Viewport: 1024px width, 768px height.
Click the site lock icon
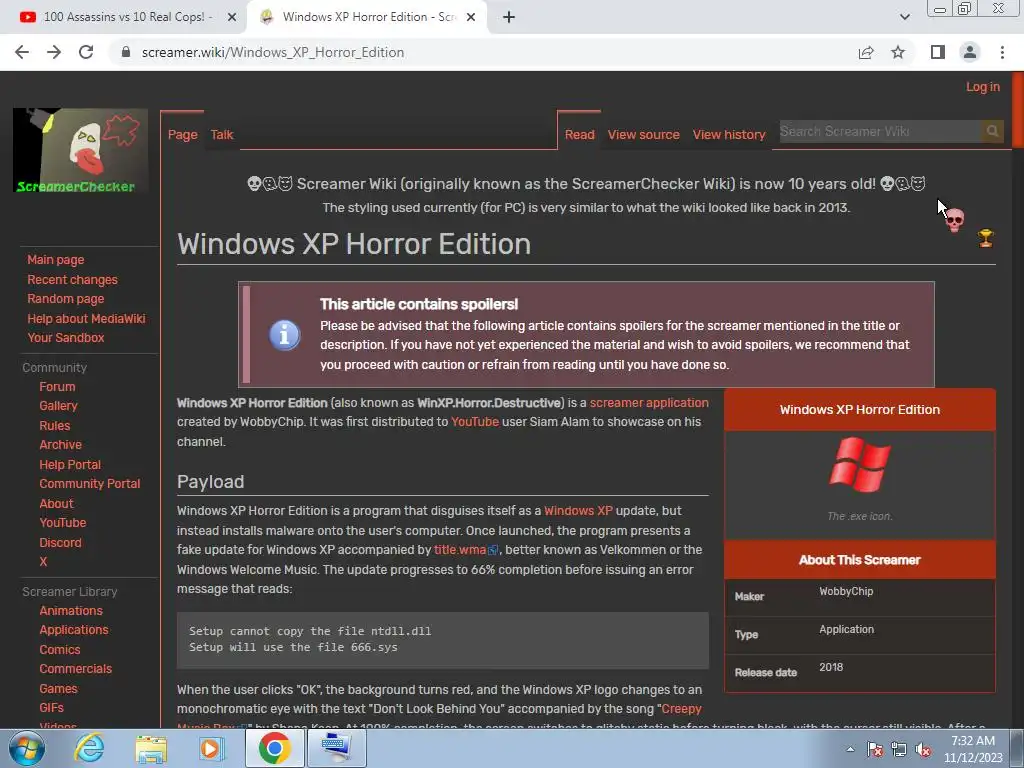[126, 52]
